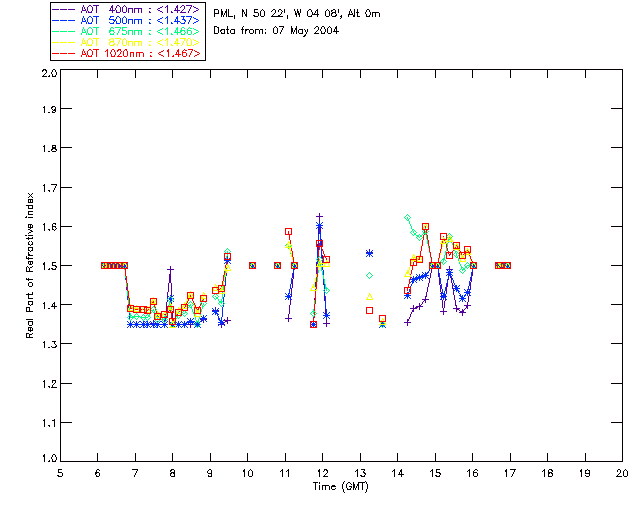Click the y-axis tick label 1.5
640x512 pixels.
[x=49, y=266]
